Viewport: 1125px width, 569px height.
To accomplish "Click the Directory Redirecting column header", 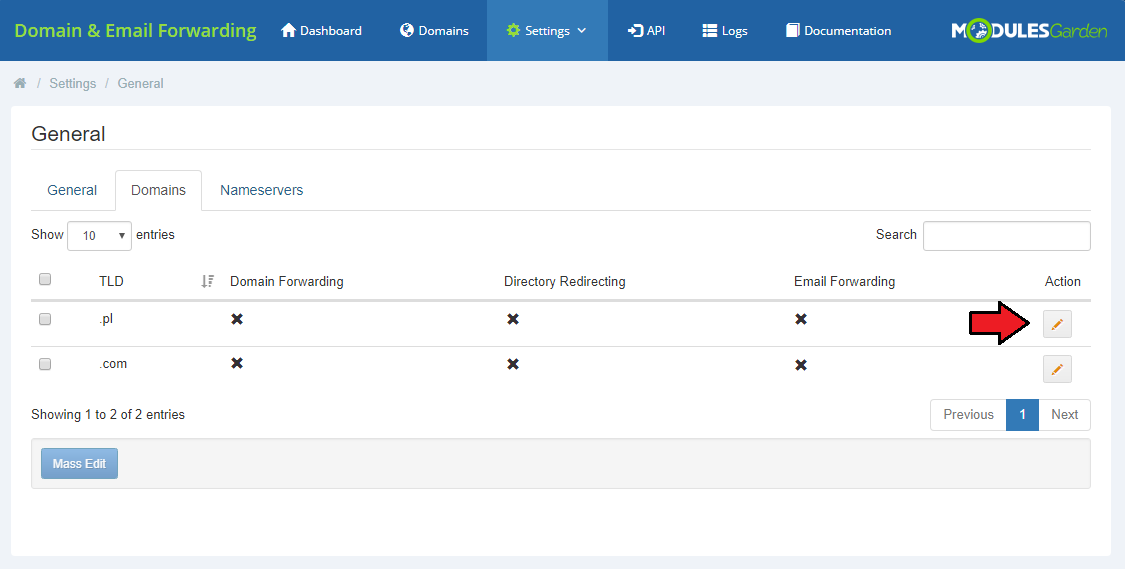I will point(565,281).
